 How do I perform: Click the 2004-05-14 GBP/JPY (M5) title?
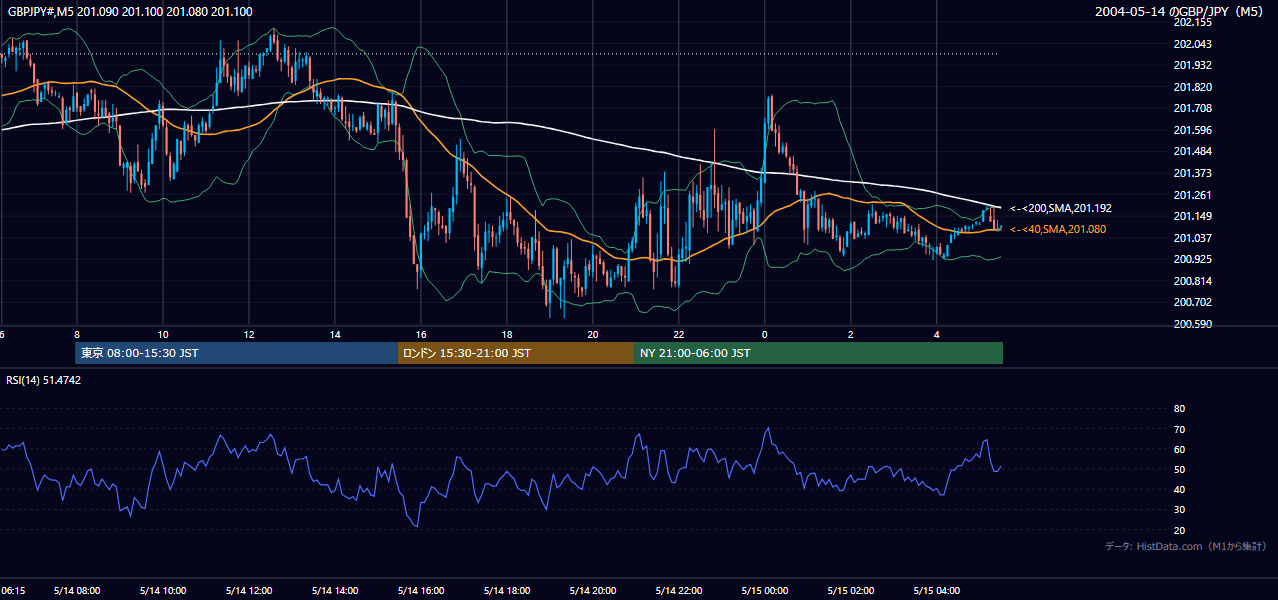[x=1180, y=11]
